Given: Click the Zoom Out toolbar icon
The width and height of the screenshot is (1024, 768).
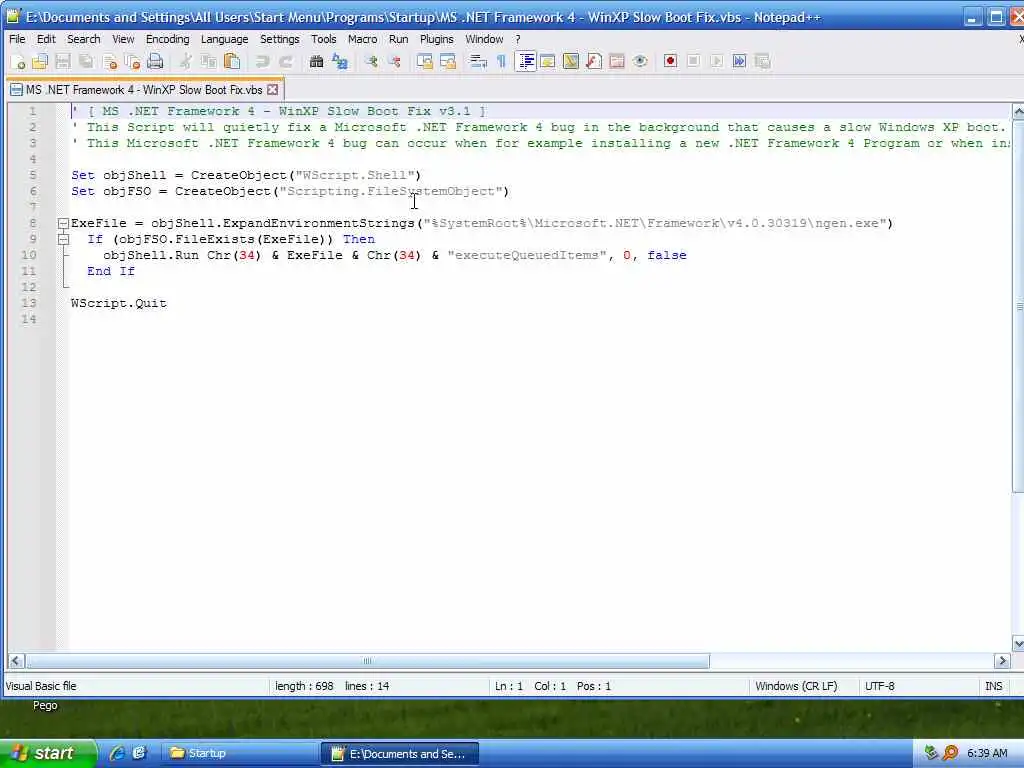Looking at the screenshot, I should (x=394, y=61).
